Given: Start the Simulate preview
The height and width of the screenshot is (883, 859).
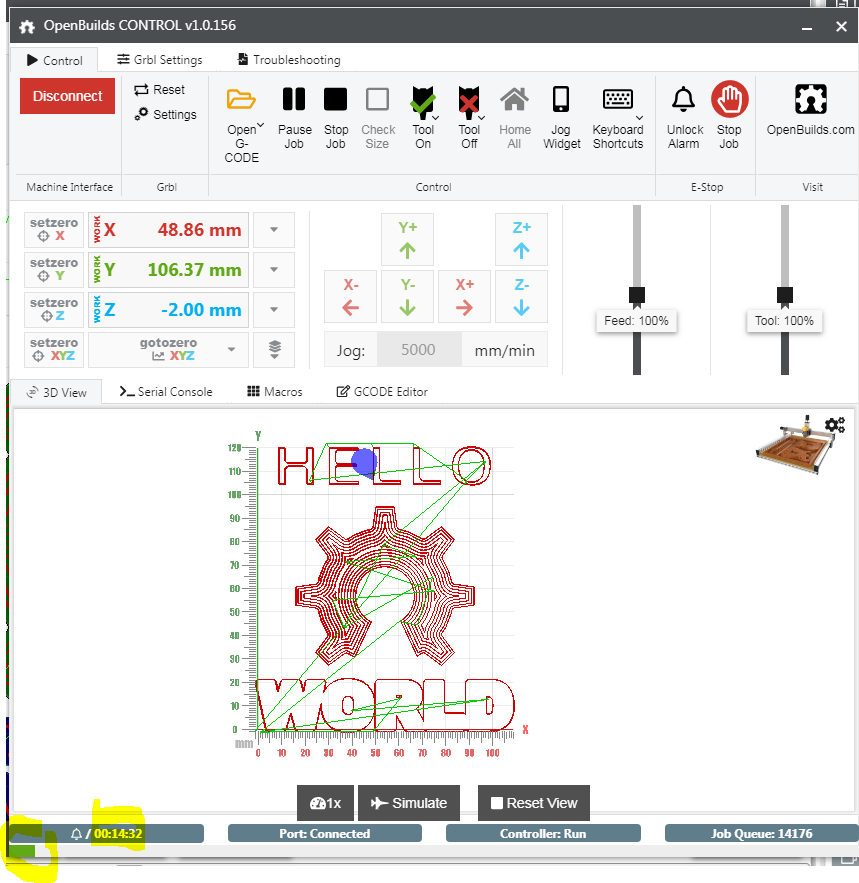Looking at the screenshot, I should pyautogui.click(x=409, y=802).
